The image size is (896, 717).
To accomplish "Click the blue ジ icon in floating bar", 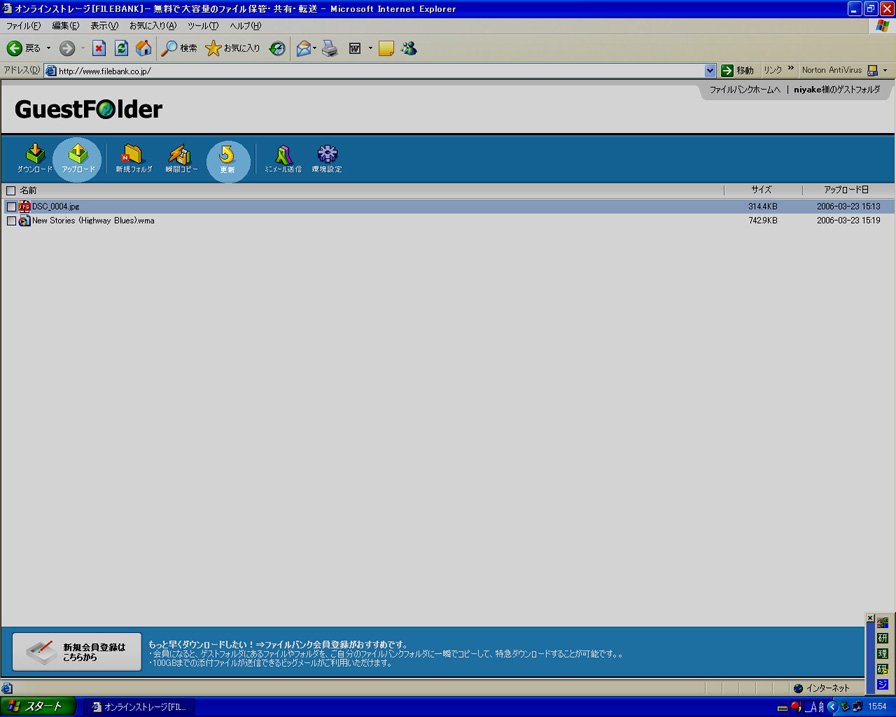I will 883,684.
